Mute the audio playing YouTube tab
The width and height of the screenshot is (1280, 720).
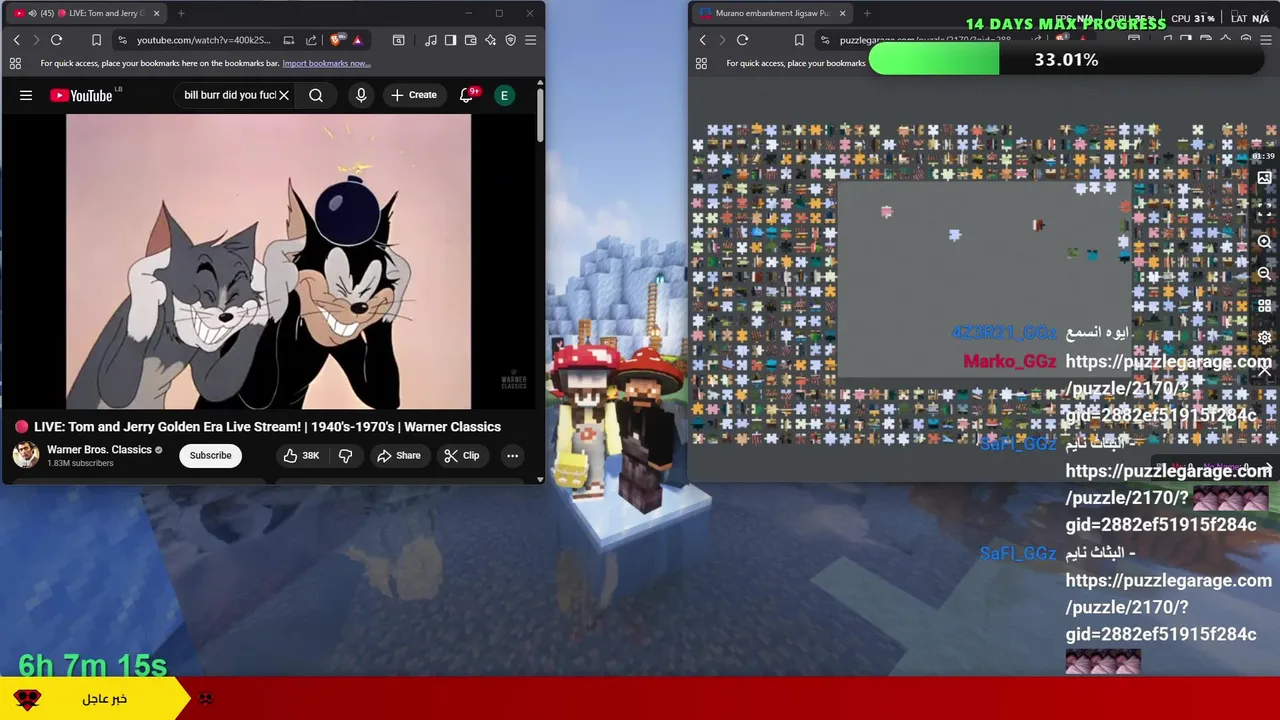(33, 13)
